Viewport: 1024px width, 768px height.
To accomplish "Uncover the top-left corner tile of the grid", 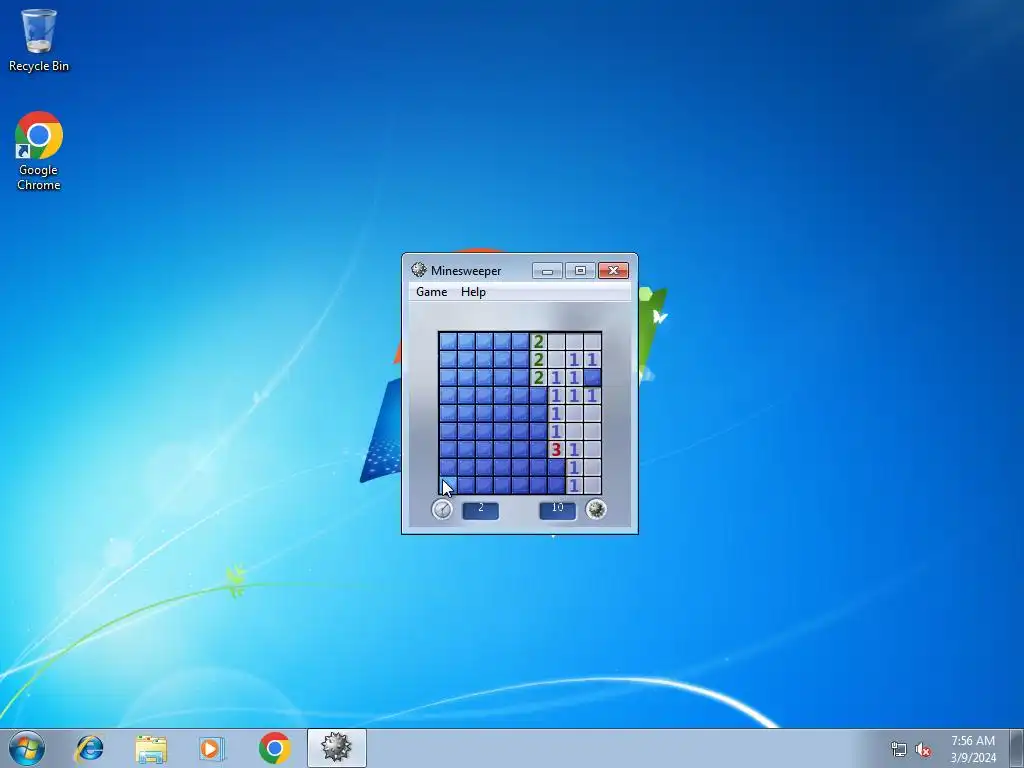I will point(448,341).
